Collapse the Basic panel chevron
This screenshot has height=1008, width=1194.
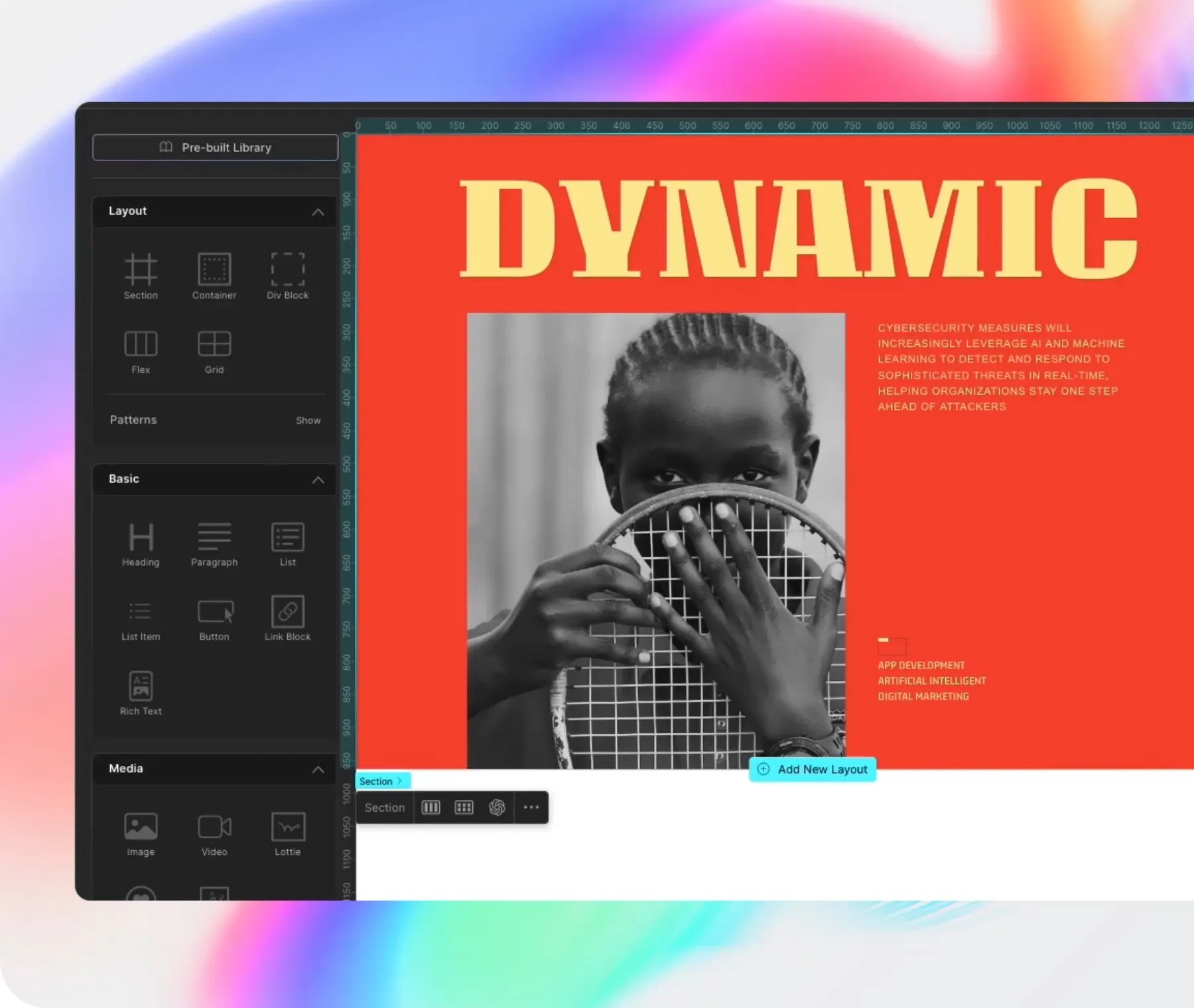(318, 480)
